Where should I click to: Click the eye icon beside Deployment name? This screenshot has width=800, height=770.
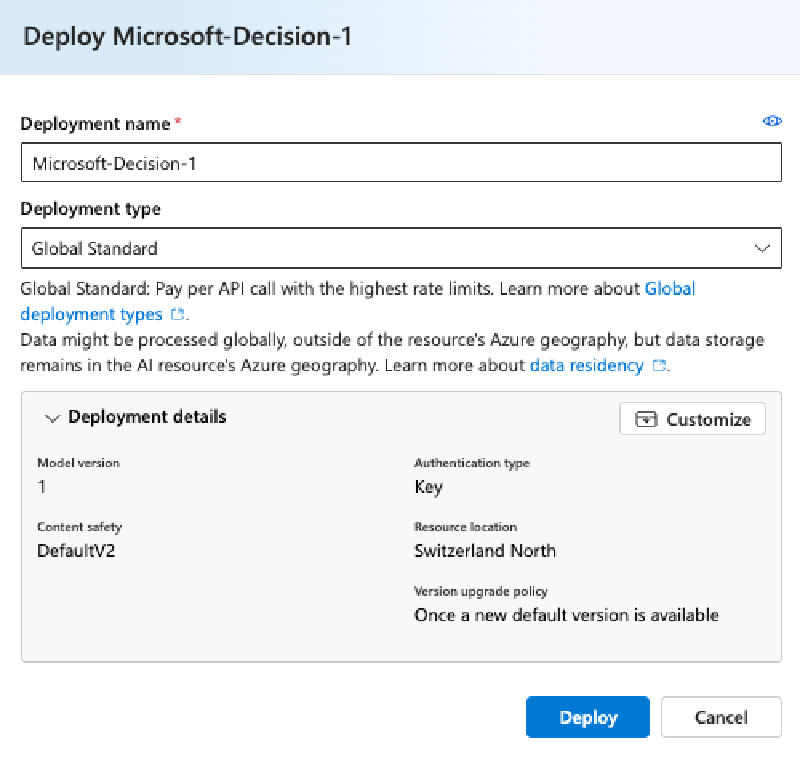[772, 121]
